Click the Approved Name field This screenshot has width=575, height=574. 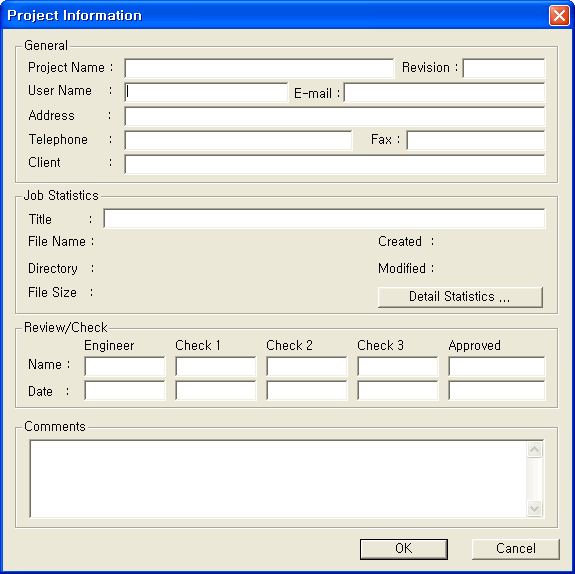coord(497,366)
